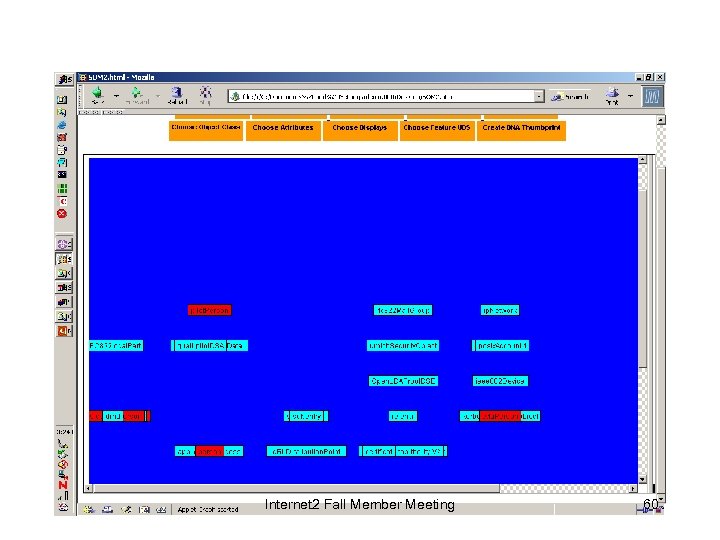Click the canvas horizontal scrollbar thumb
This screenshot has width=720, height=540.
point(296,489)
